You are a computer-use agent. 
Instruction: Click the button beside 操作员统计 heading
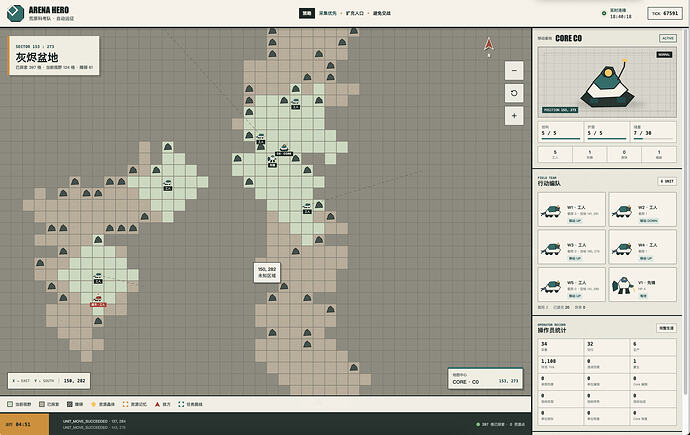click(x=667, y=328)
